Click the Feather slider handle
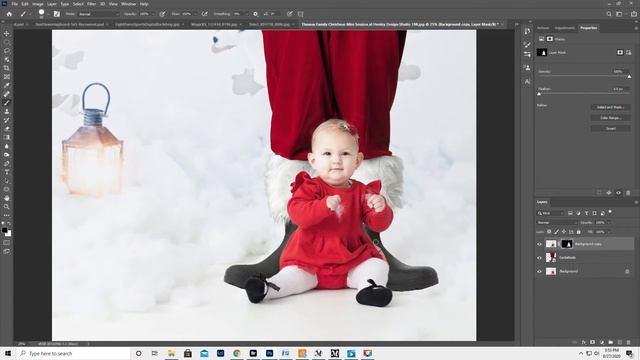The height and width of the screenshot is (360, 640). tap(539, 94)
